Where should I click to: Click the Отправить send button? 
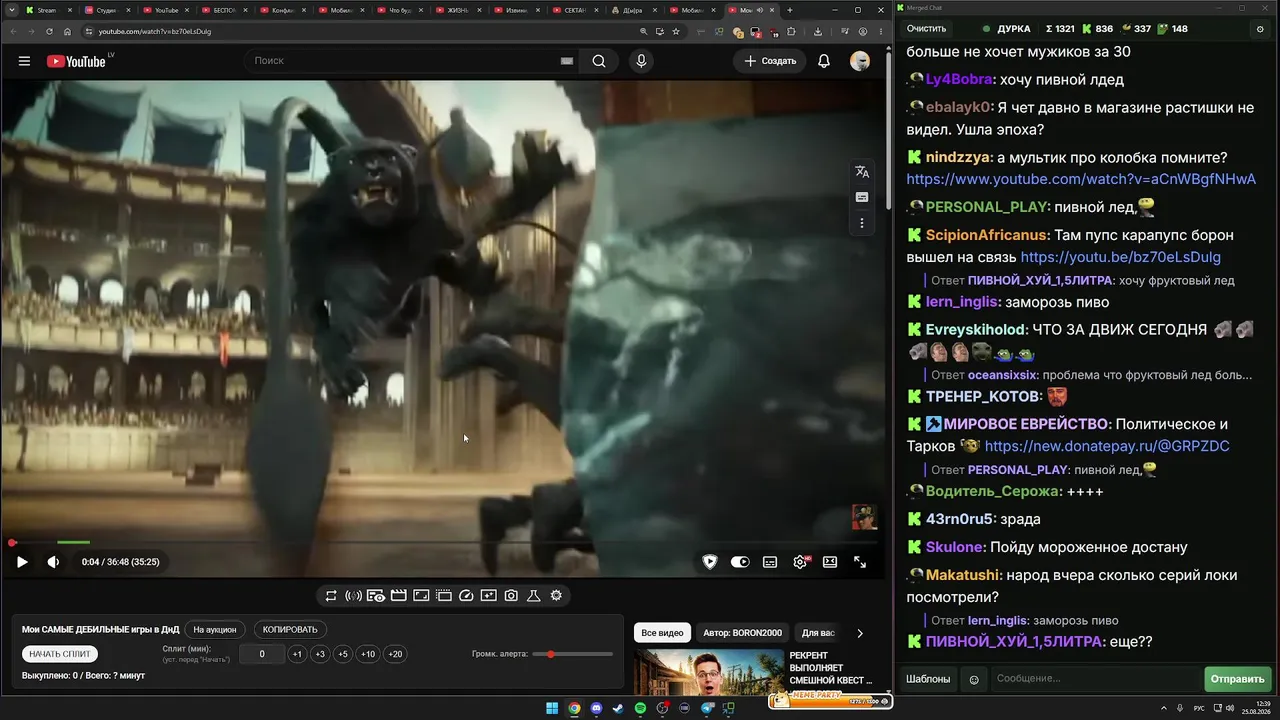(1237, 679)
